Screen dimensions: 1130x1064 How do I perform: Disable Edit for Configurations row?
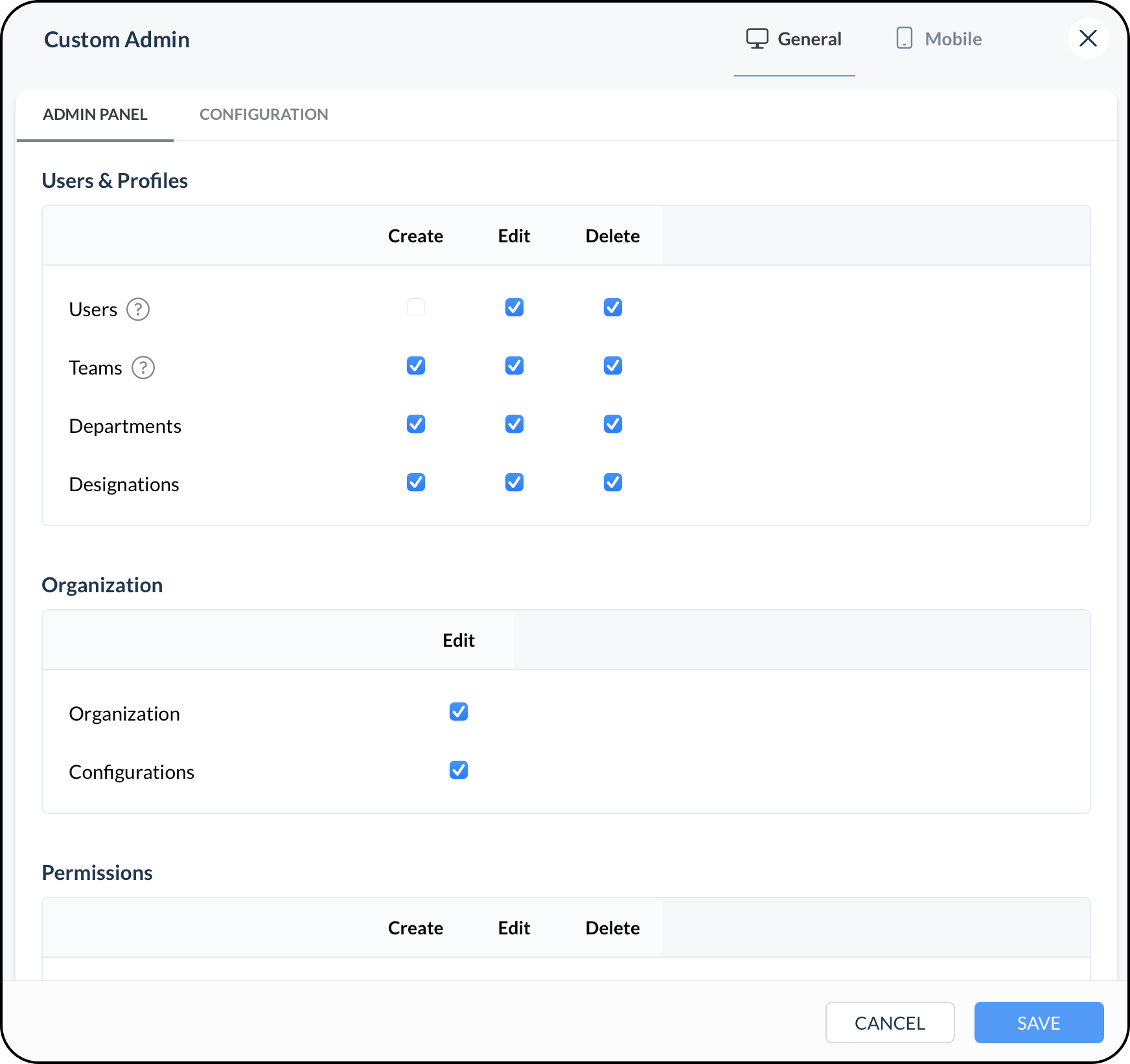(x=459, y=770)
